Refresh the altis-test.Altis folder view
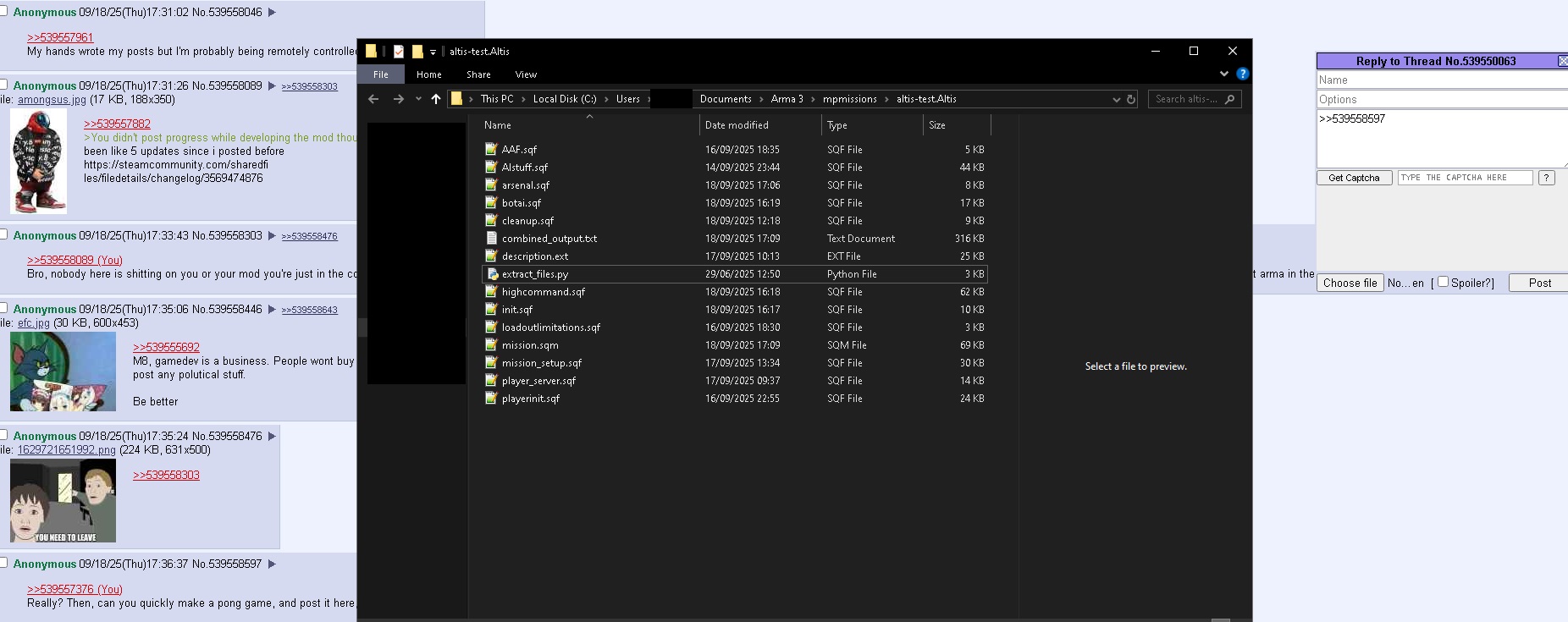Screen dimensions: 1568x622 coord(1130,99)
